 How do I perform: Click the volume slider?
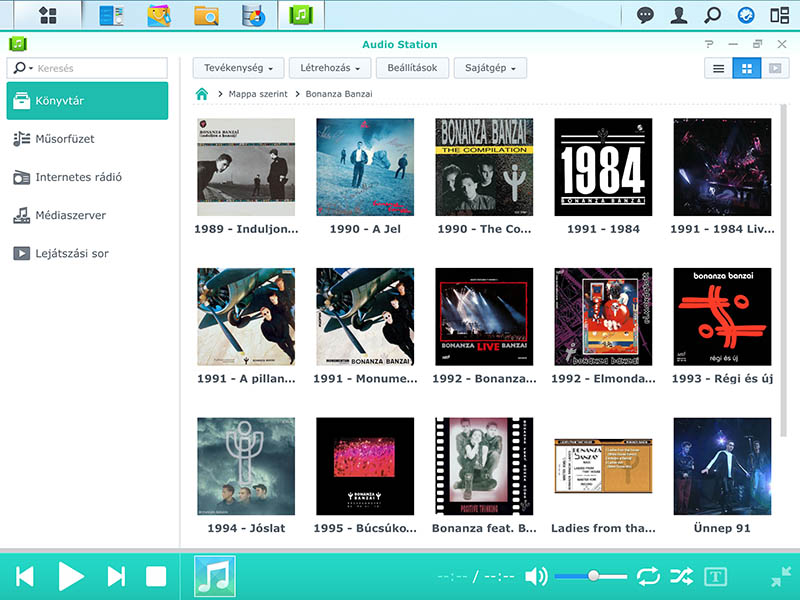coord(590,576)
